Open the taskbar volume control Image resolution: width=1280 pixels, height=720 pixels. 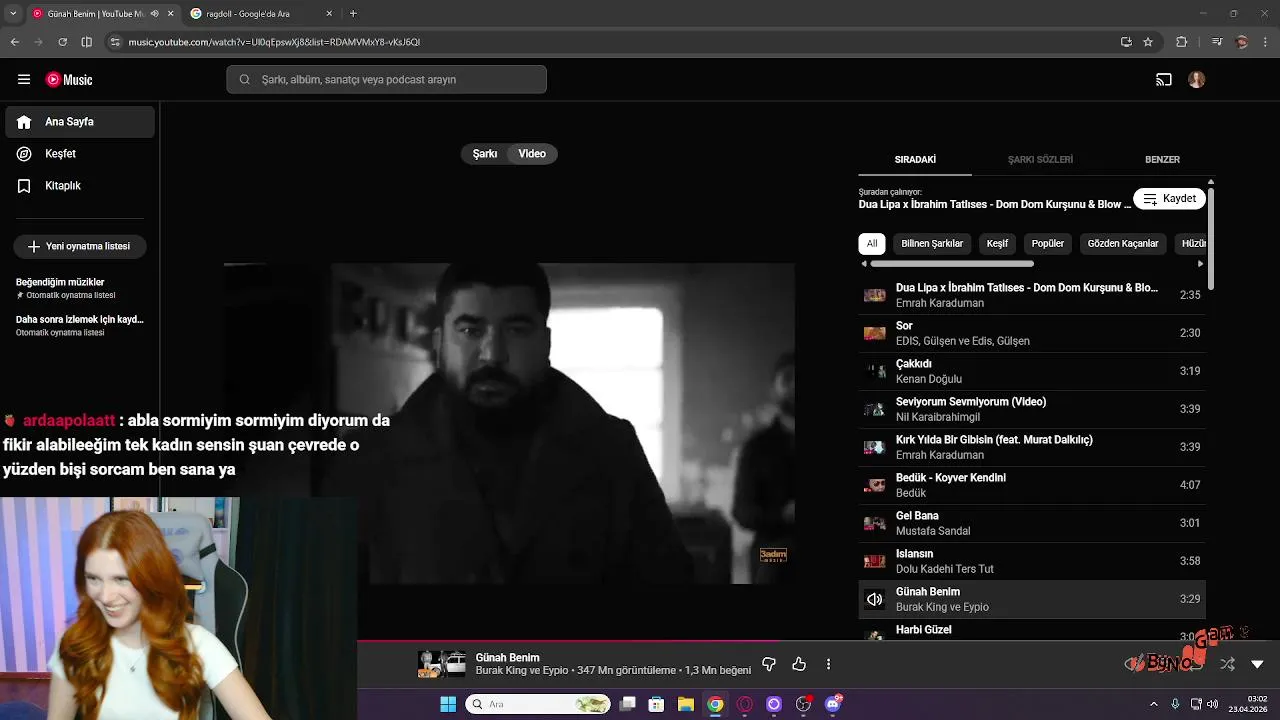1212,704
